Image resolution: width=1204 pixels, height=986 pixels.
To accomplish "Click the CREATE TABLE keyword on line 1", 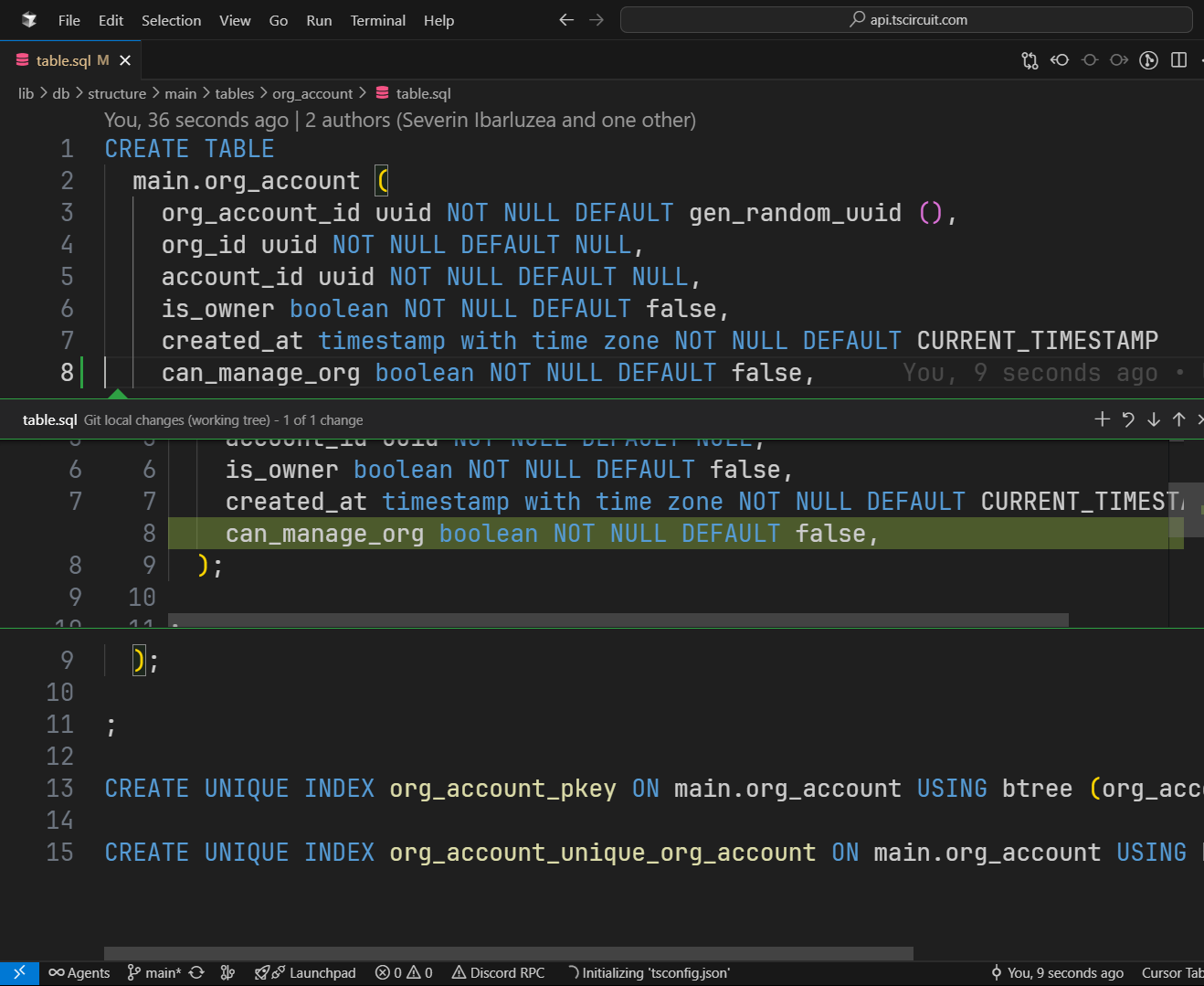I will [189, 149].
